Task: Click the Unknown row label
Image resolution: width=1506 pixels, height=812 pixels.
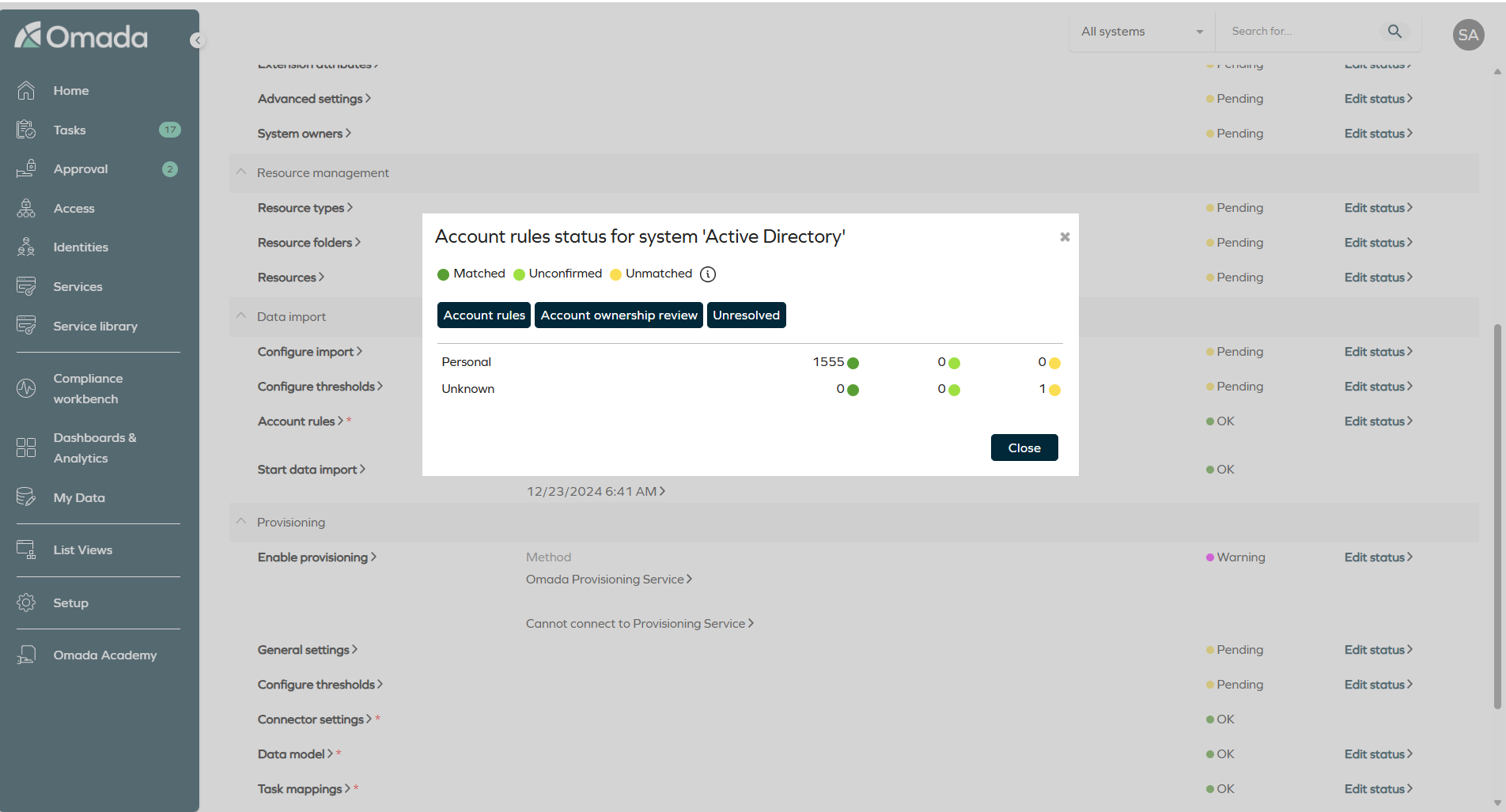Action: (x=467, y=389)
